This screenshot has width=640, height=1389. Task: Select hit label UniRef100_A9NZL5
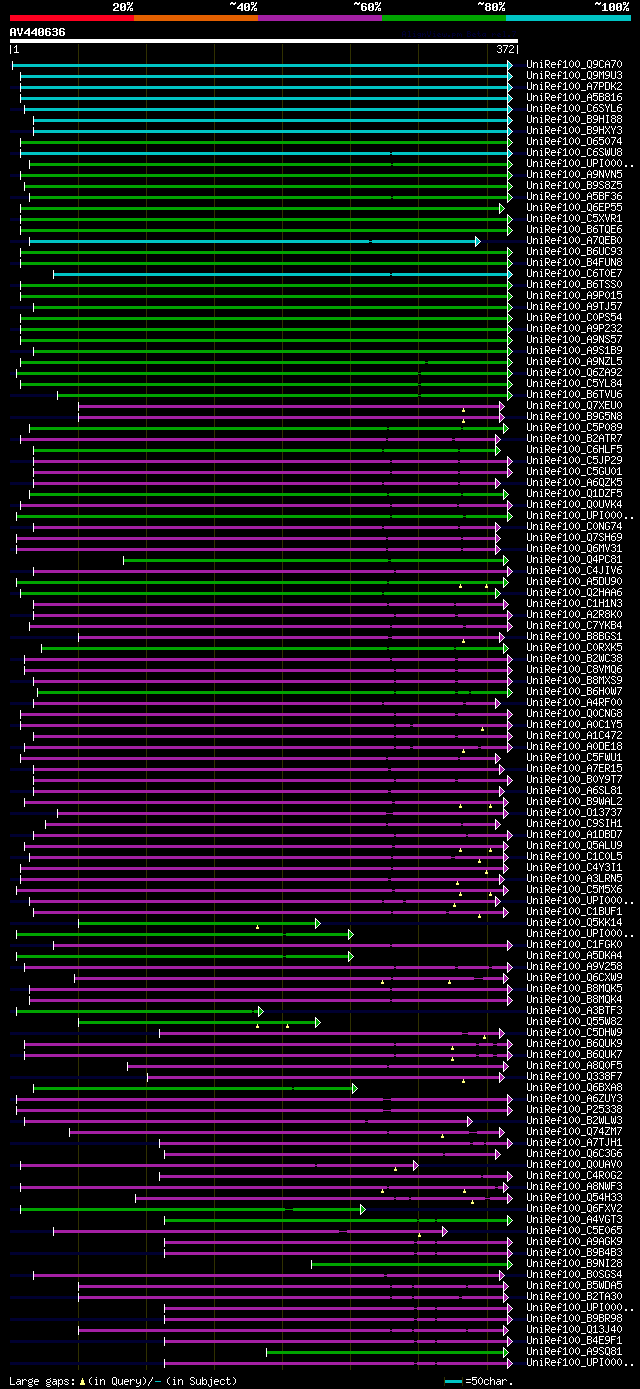[574, 362]
